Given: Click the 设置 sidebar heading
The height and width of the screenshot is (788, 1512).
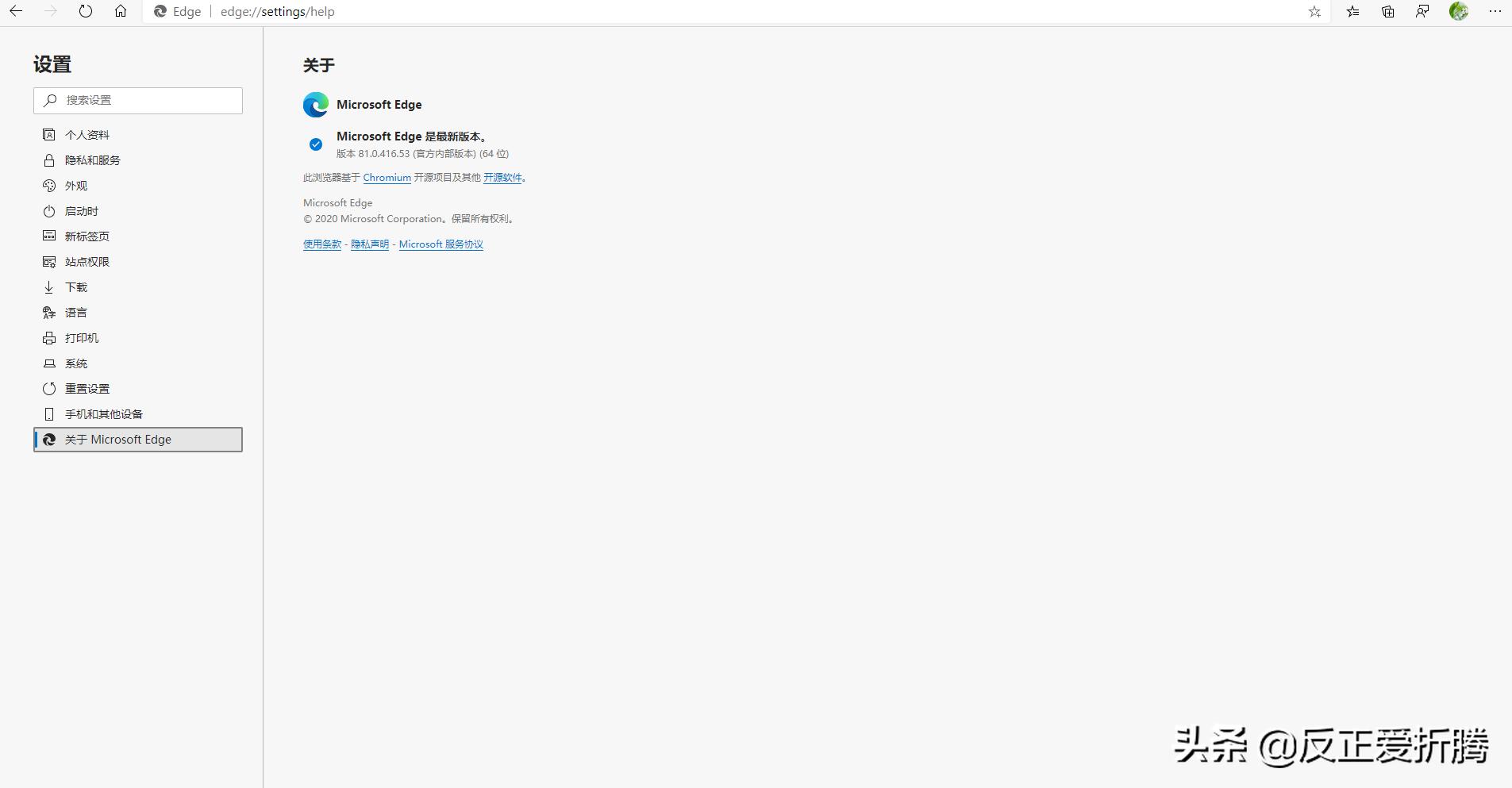Looking at the screenshot, I should click(52, 64).
